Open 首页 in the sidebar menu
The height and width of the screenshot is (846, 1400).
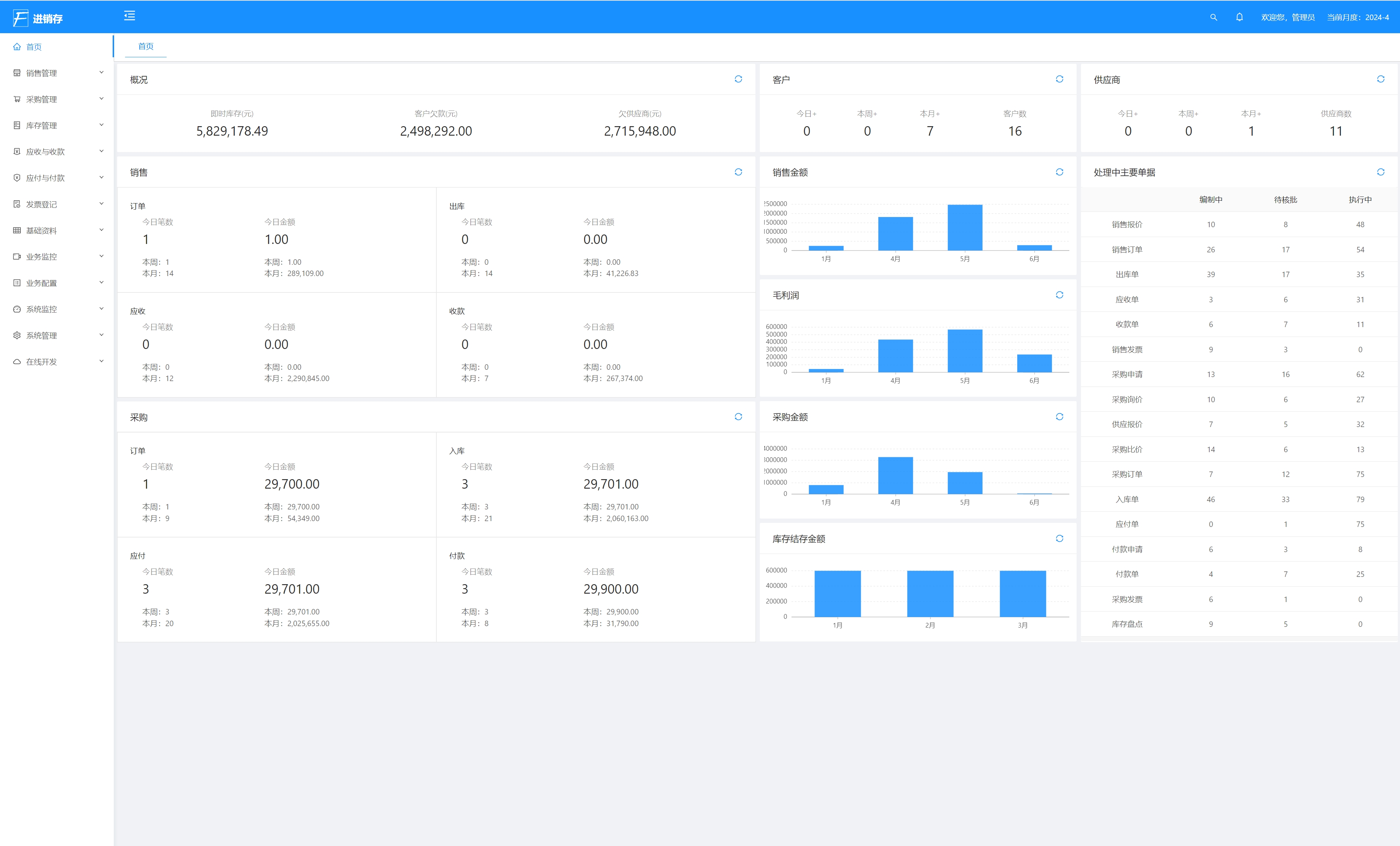57,47
